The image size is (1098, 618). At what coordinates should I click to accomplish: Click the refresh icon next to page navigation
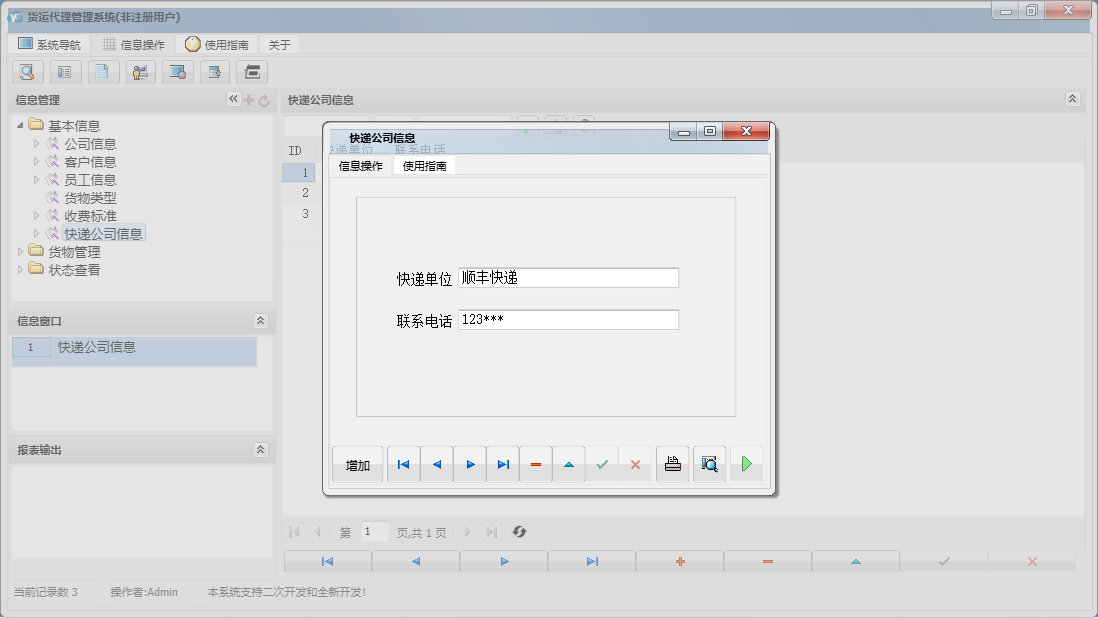click(519, 532)
